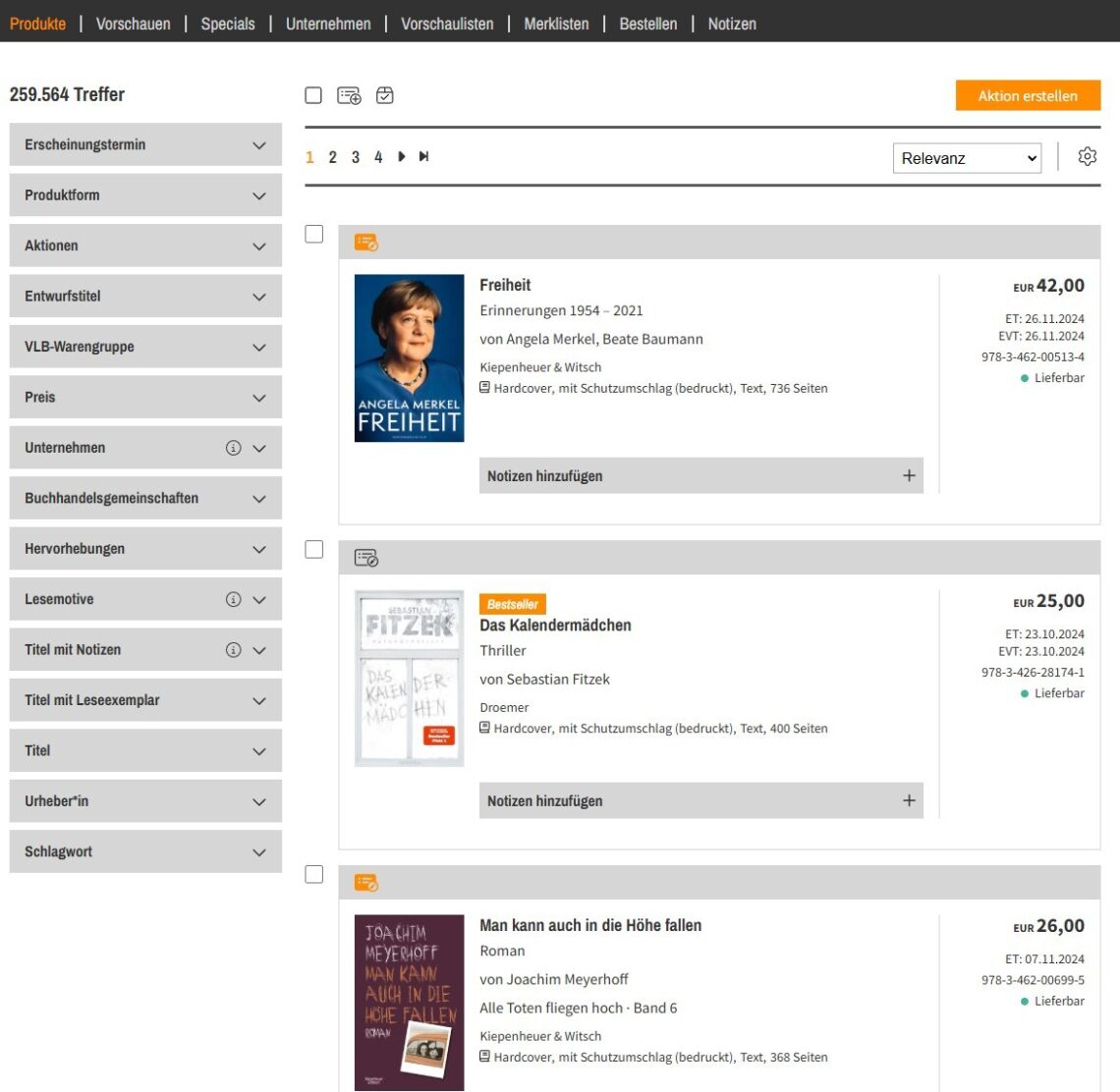This screenshot has width=1120, height=1092.
Task: Jump to last page using skip icon
Action: (x=423, y=157)
